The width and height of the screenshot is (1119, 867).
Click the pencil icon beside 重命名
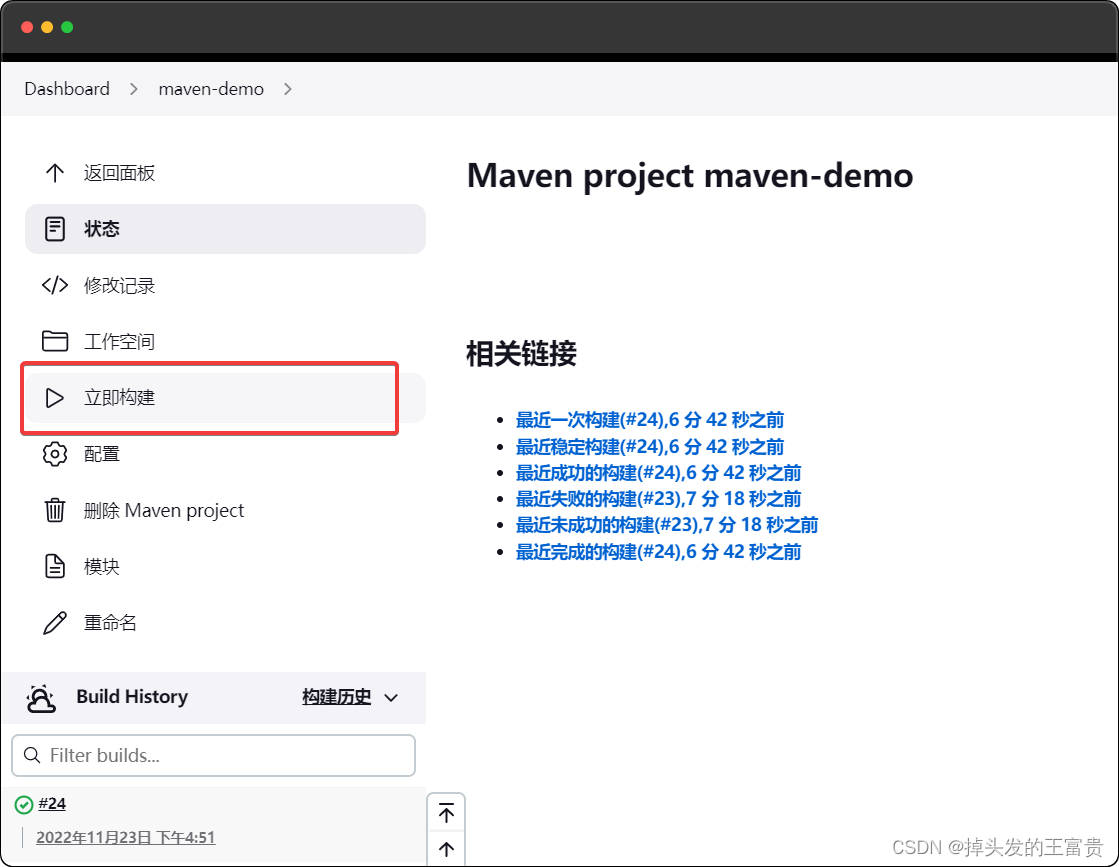(55, 622)
